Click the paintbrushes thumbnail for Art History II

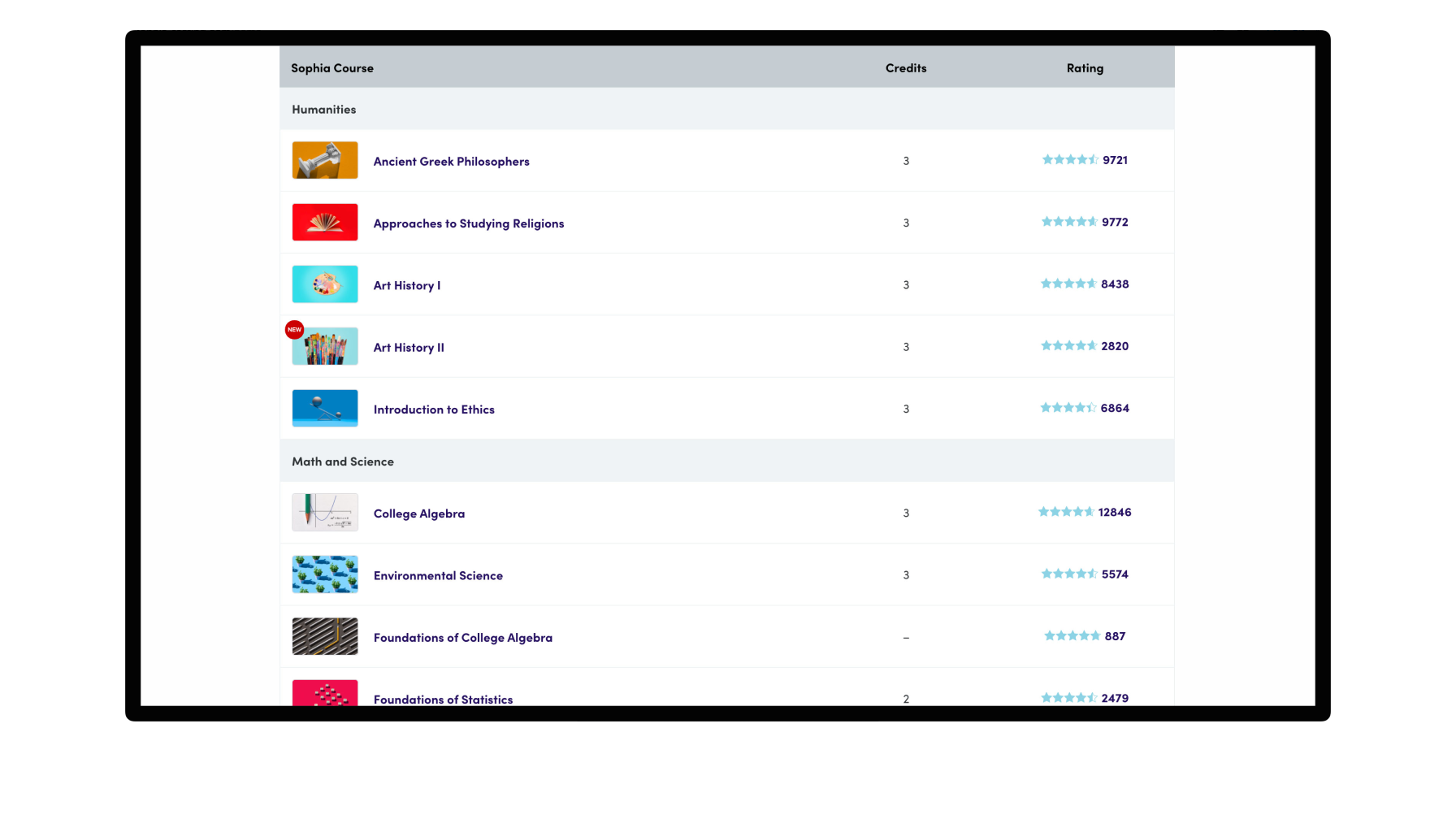click(325, 346)
